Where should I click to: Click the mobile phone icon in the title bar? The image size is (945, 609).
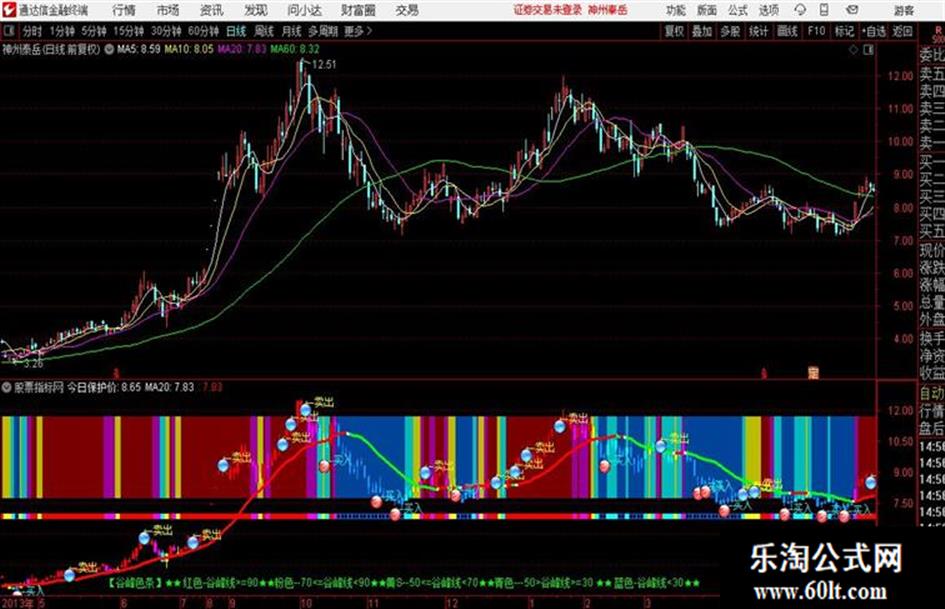pos(824,10)
